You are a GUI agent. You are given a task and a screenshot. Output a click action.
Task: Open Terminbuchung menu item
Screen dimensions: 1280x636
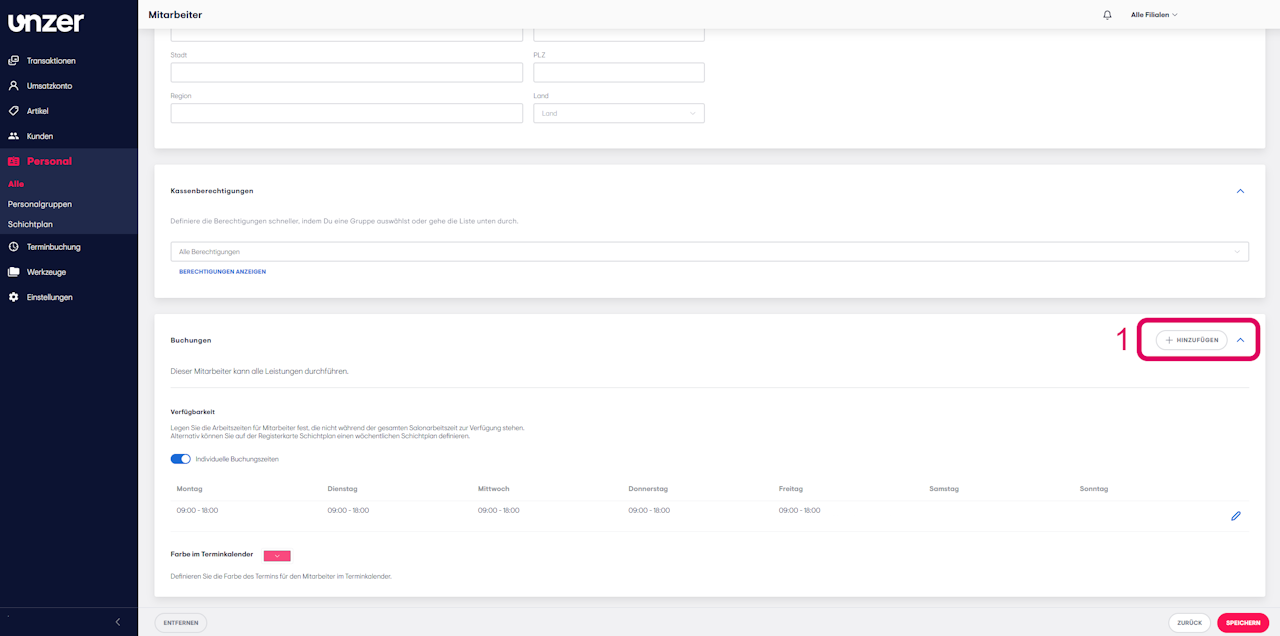click(54, 247)
